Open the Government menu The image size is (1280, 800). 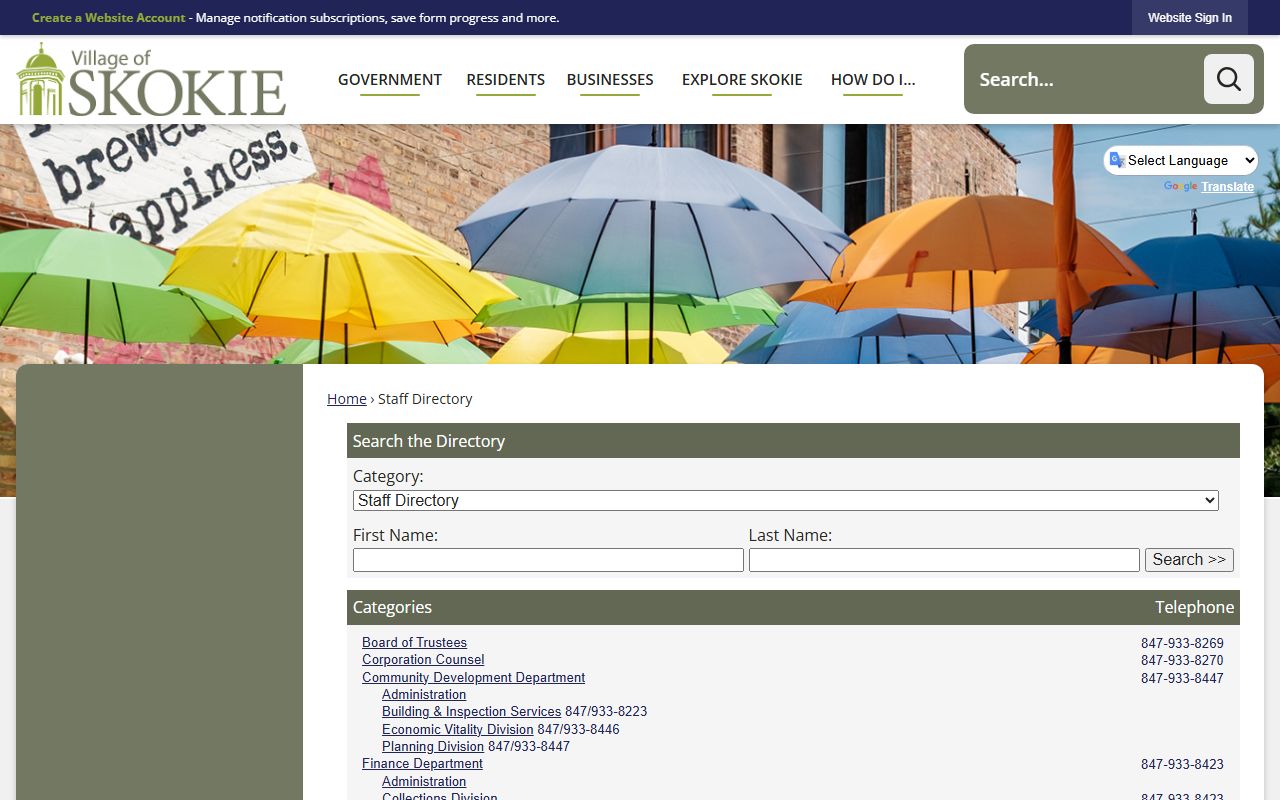390,79
